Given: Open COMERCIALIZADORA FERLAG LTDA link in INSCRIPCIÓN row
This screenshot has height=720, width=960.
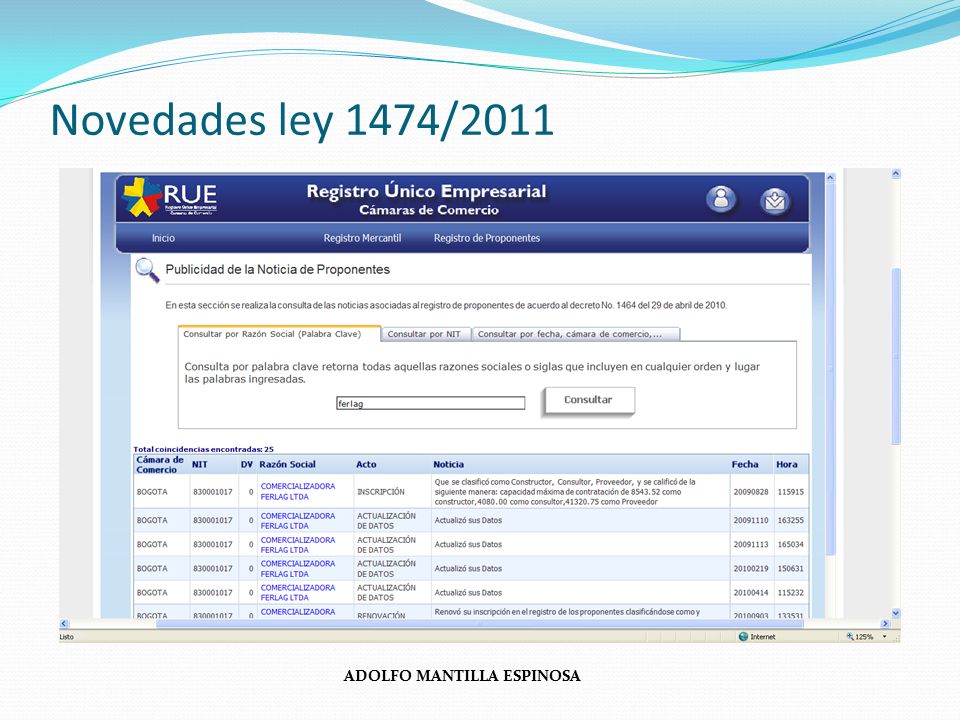Looking at the screenshot, I should 298,492.
